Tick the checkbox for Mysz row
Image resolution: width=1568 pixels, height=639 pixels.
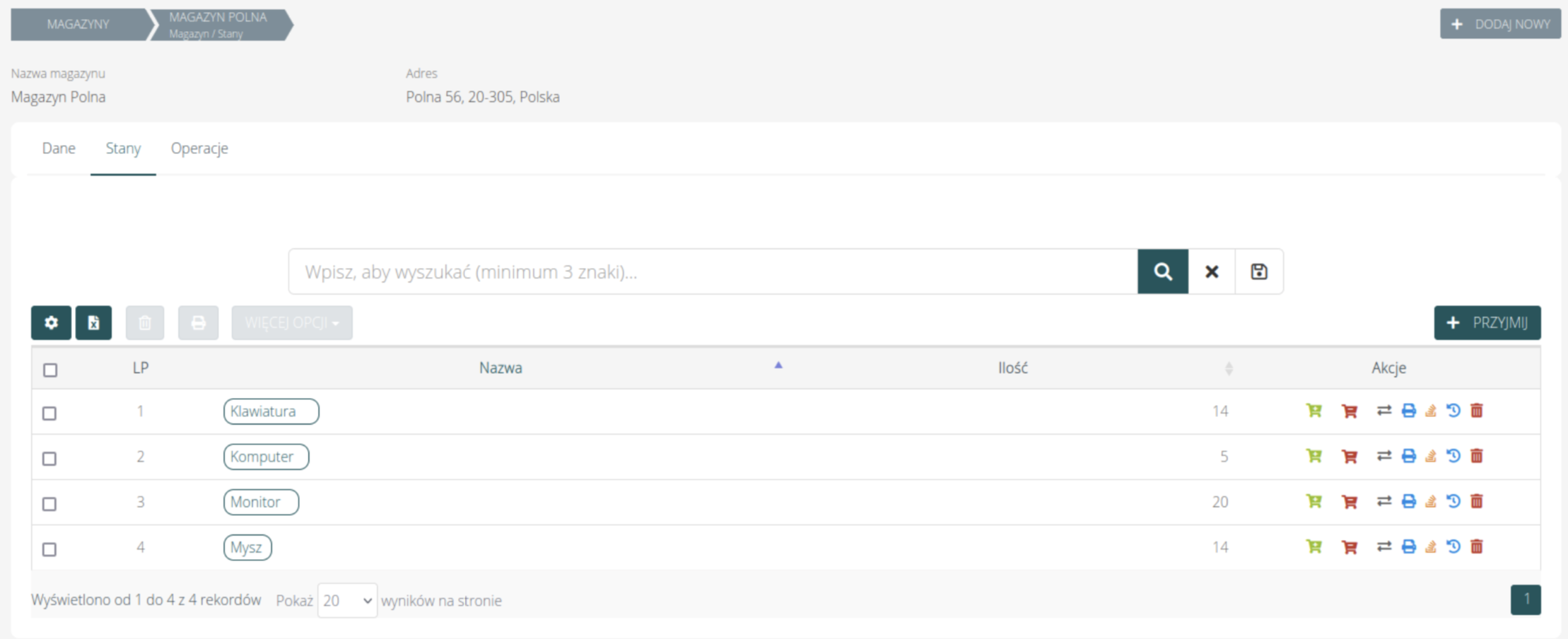(x=49, y=549)
